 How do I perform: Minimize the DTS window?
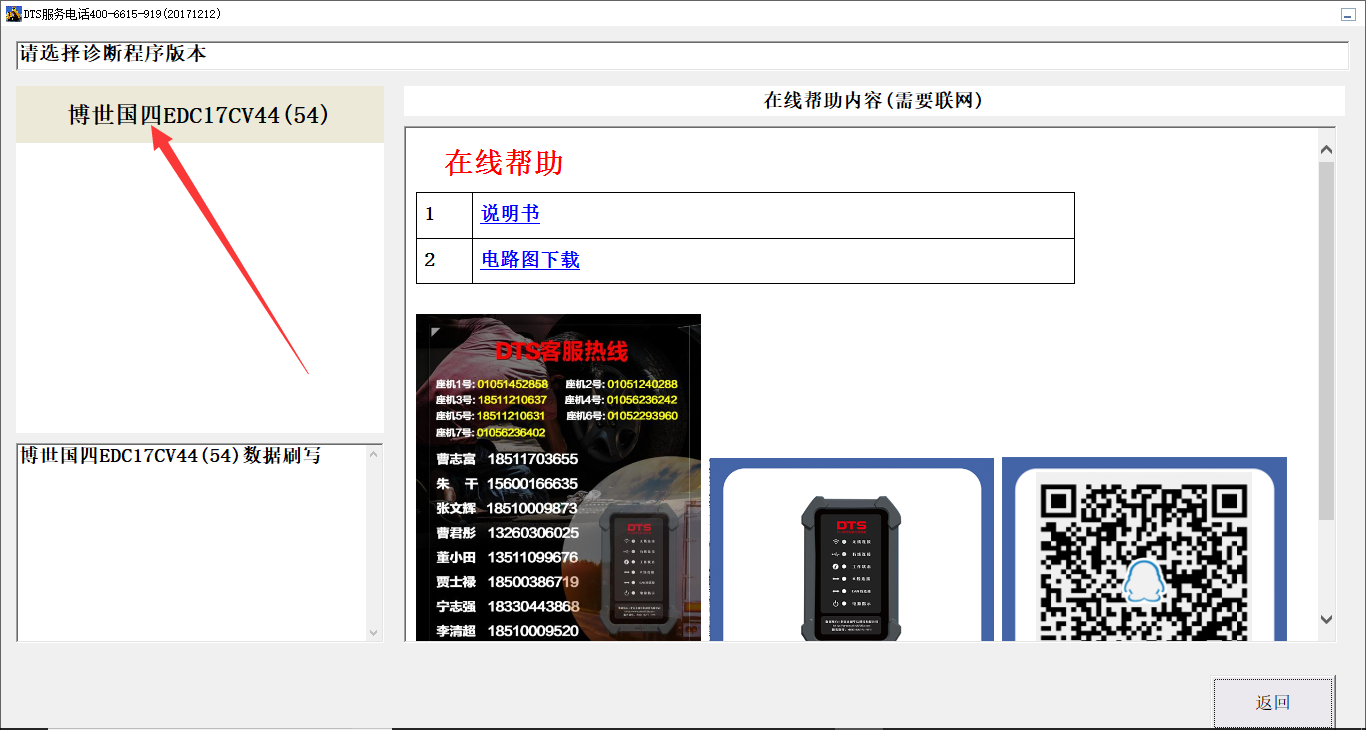tap(1348, 14)
